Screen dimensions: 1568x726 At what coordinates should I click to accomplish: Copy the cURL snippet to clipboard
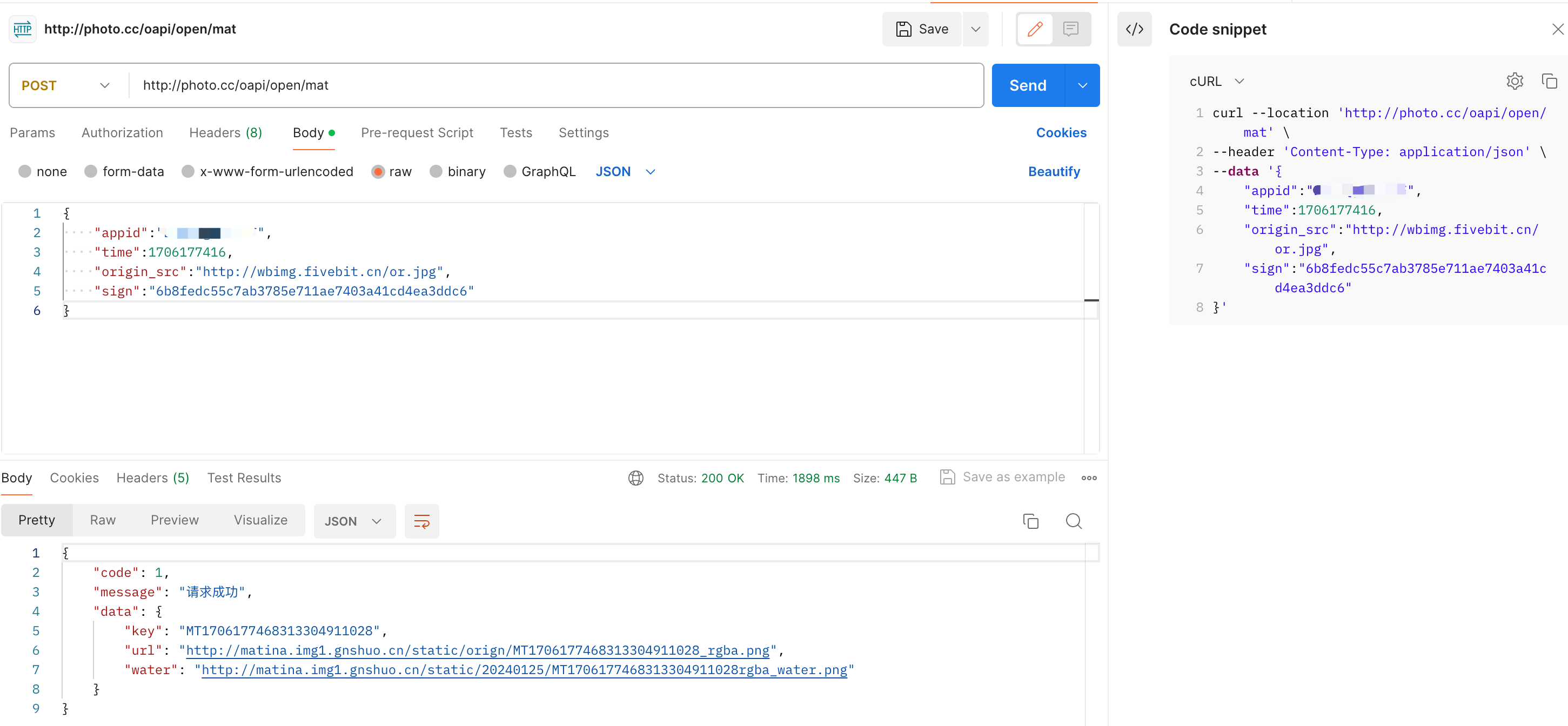[x=1549, y=81]
